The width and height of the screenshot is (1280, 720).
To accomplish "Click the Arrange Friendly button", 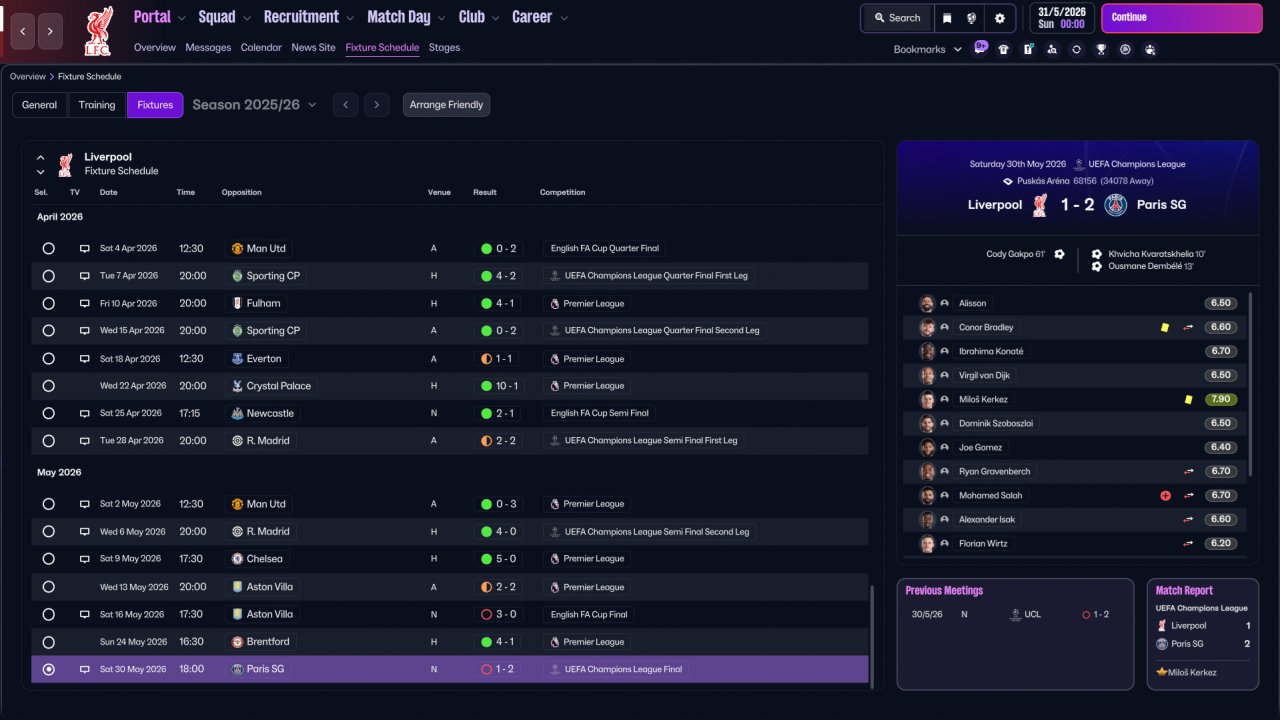I will click(x=446, y=105).
